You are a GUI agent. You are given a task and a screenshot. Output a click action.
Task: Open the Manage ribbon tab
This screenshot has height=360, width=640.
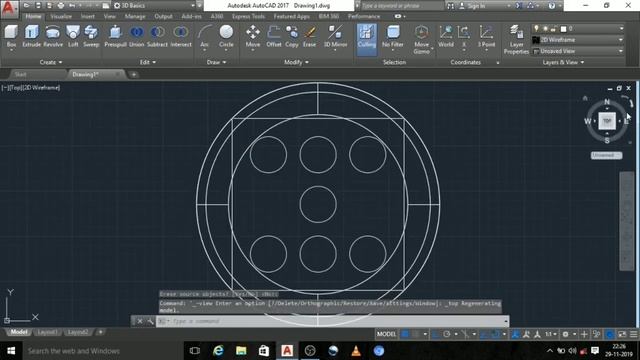click(x=135, y=16)
